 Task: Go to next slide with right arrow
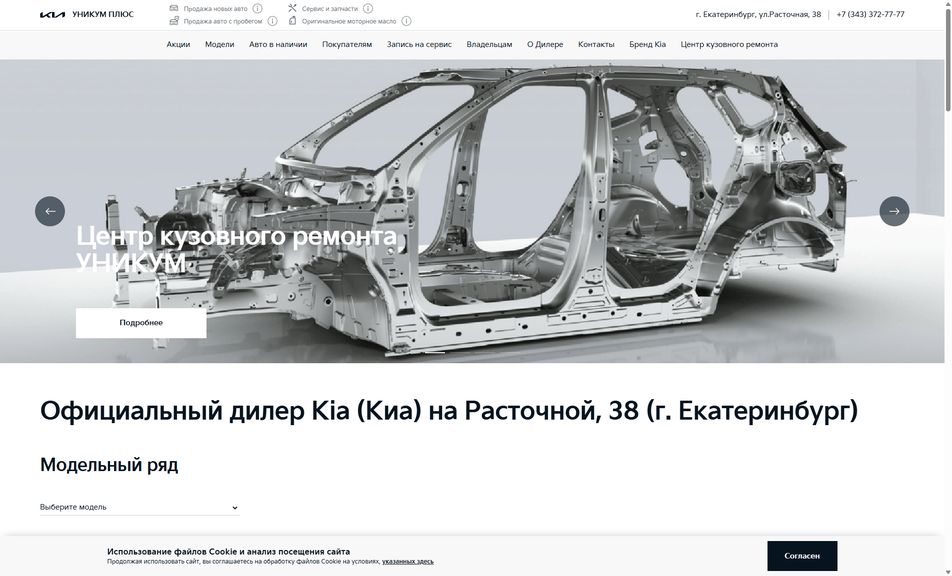[x=894, y=211]
